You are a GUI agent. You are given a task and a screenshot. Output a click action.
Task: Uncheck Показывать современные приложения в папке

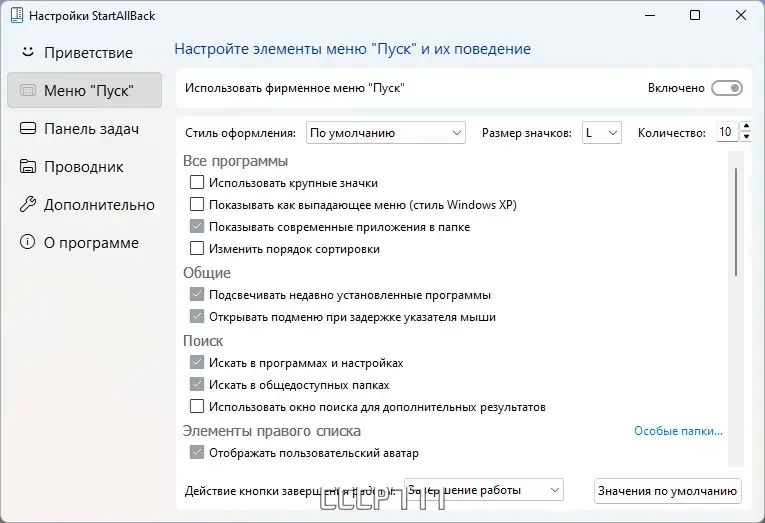pos(197,226)
